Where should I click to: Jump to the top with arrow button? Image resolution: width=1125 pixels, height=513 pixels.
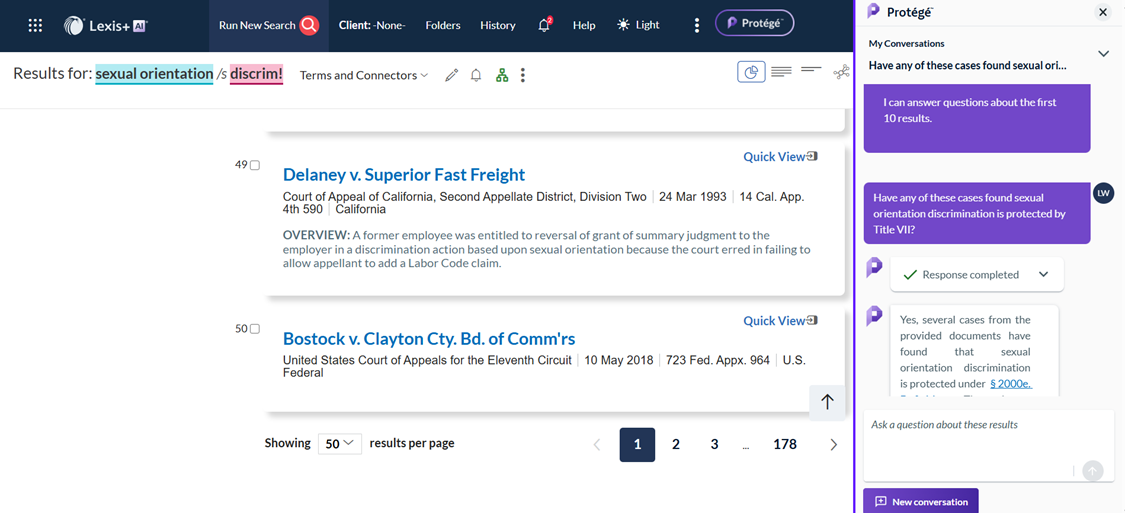click(827, 403)
